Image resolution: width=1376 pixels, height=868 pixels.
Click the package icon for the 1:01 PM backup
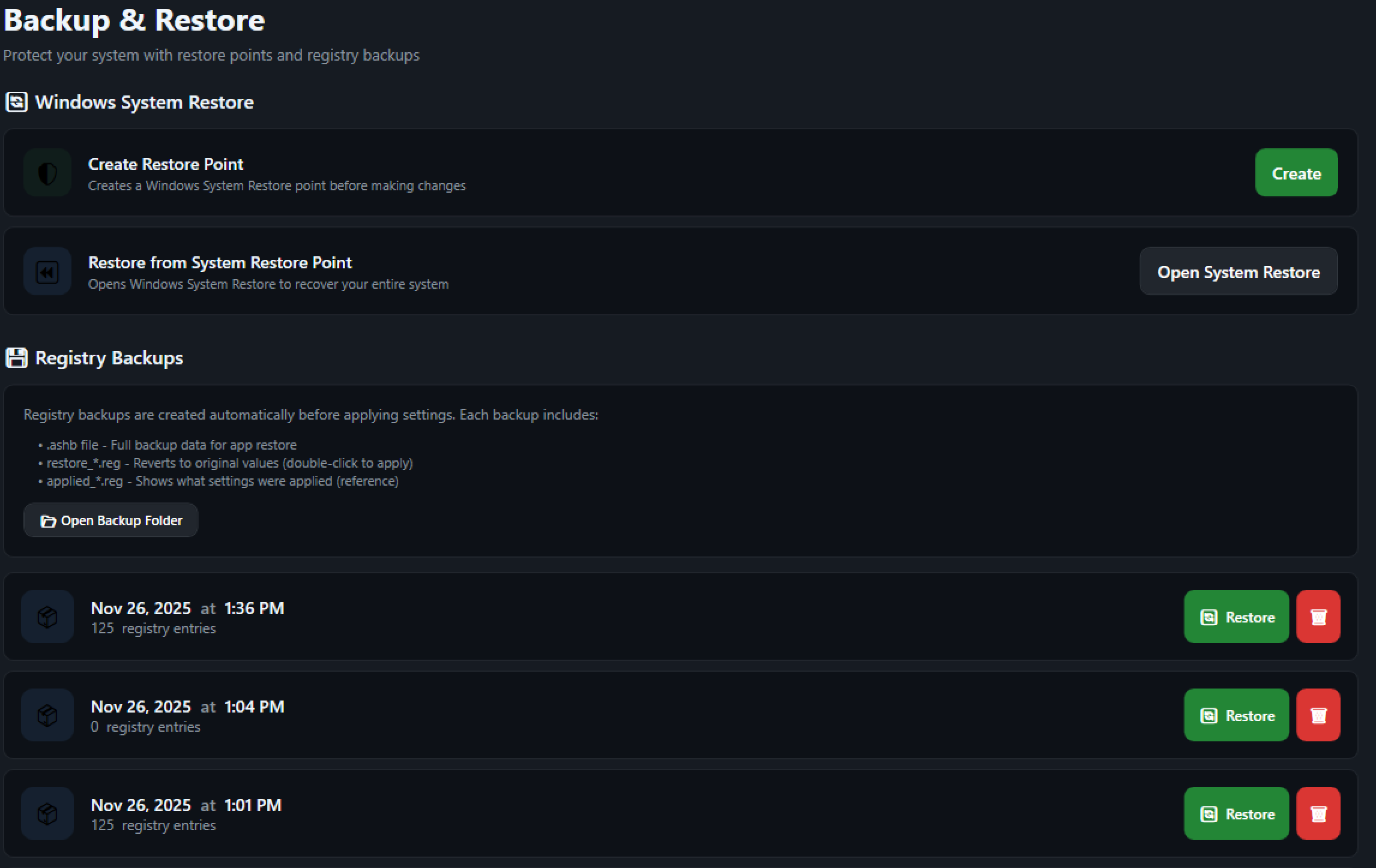pyautogui.click(x=47, y=813)
